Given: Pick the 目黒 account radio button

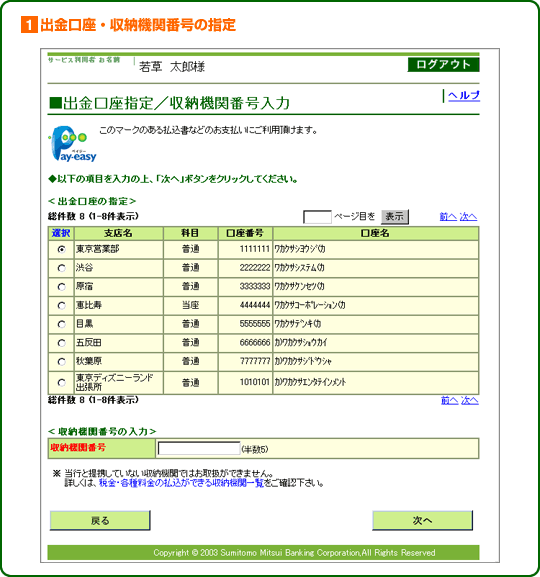Looking at the screenshot, I should [61, 324].
